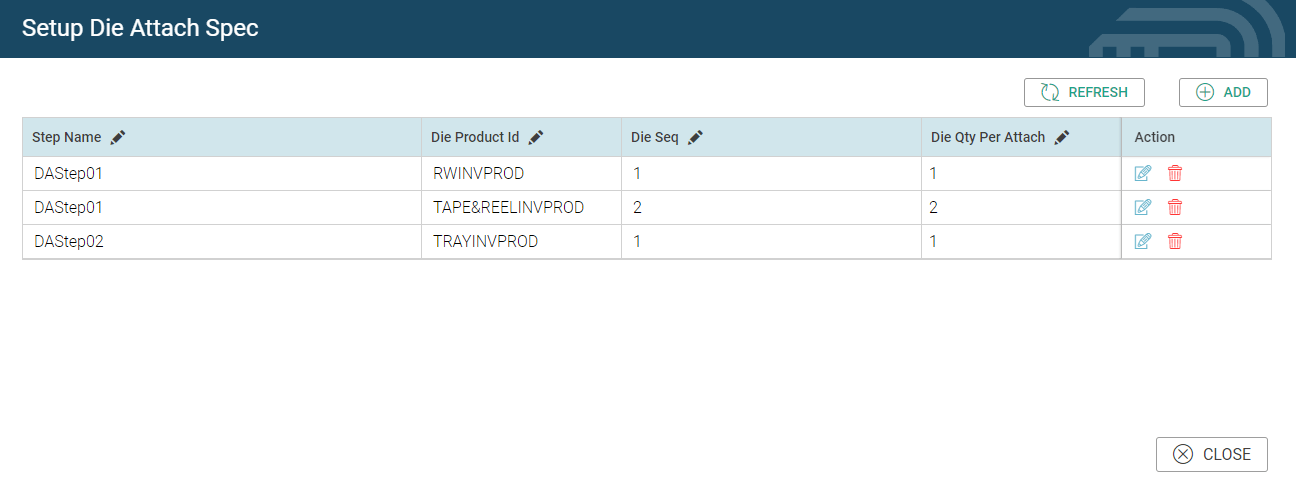Edit the TAPE&REELINVPROD row
This screenshot has width=1296, height=493.
1143,208
